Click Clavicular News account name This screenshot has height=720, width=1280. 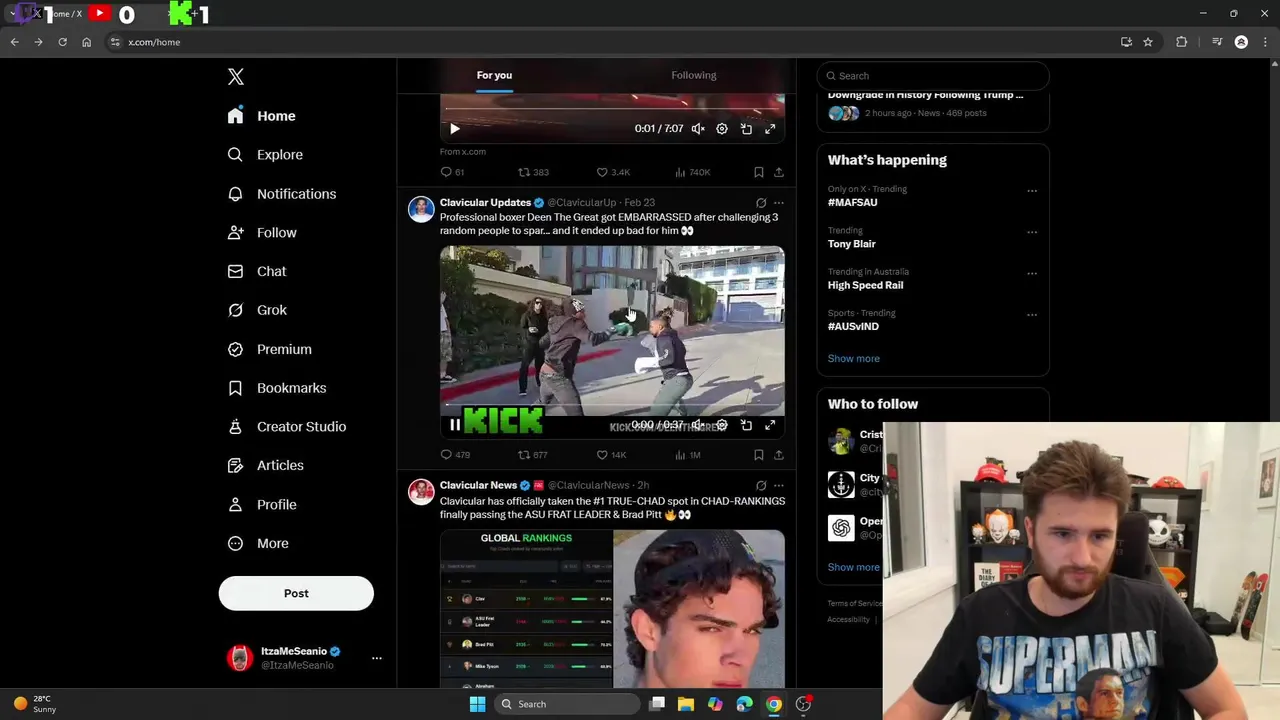point(478,486)
